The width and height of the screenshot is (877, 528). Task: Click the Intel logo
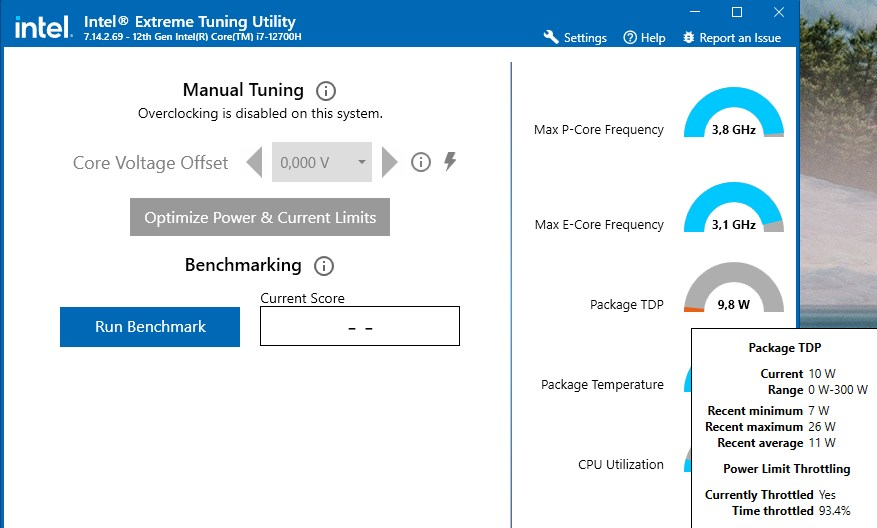click(43, 27)
